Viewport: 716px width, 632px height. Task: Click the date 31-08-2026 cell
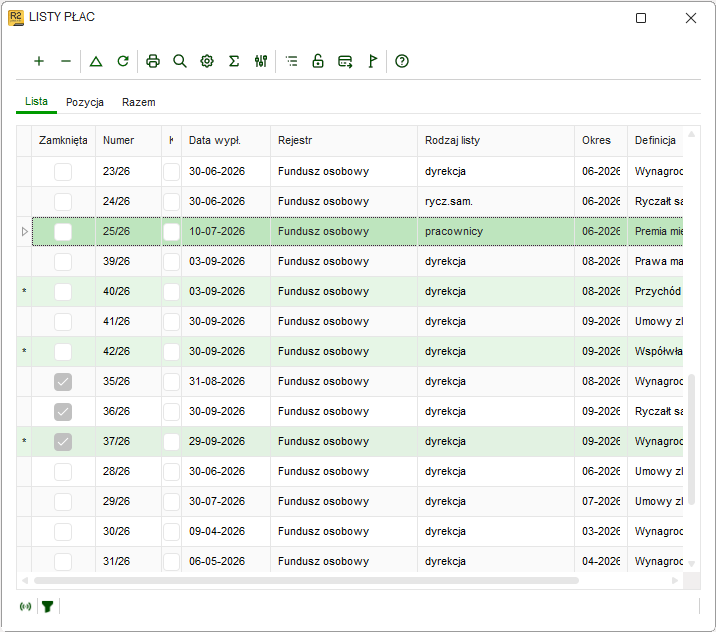(226, 382)
